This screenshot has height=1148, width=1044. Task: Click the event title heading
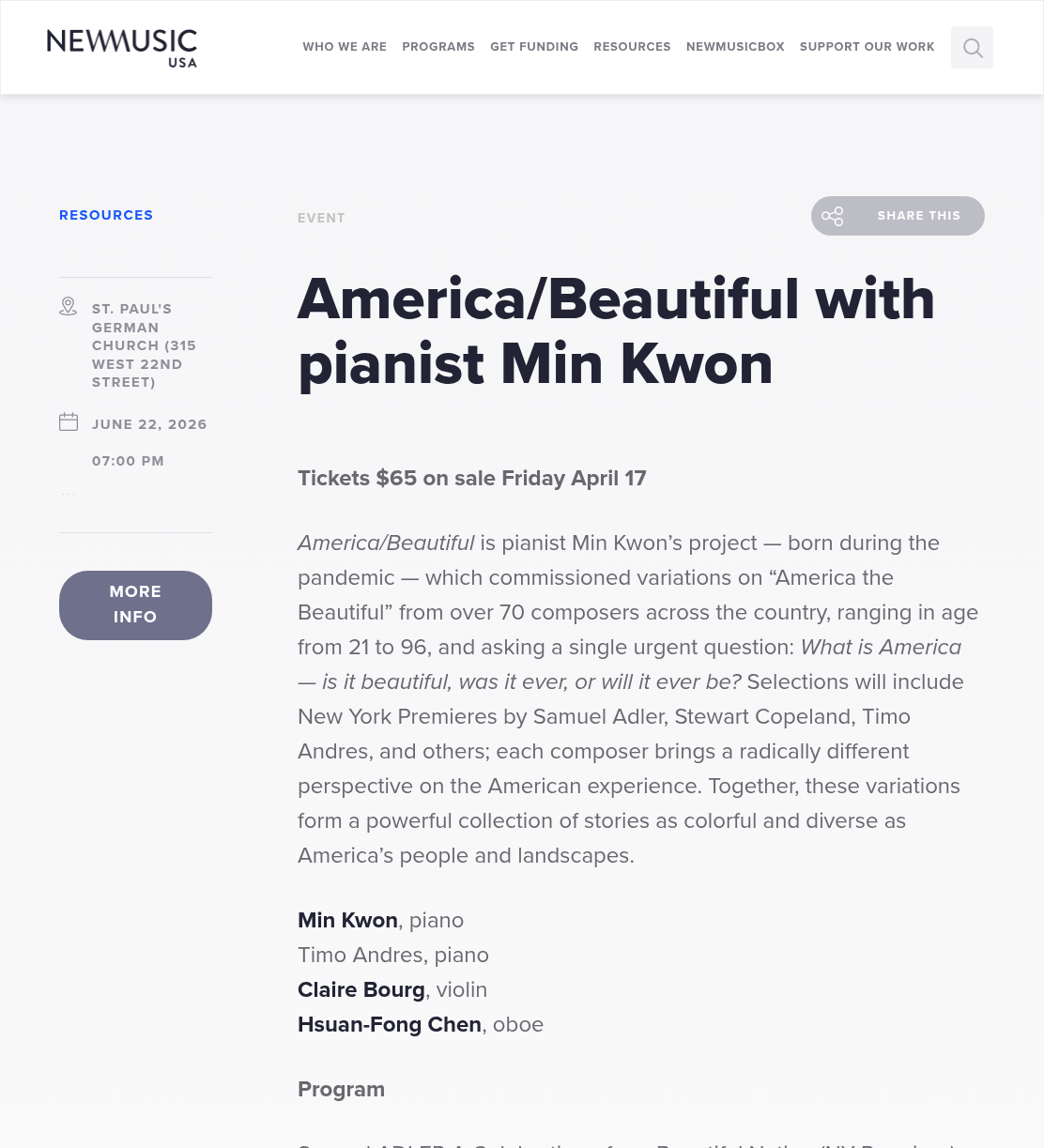616,331
